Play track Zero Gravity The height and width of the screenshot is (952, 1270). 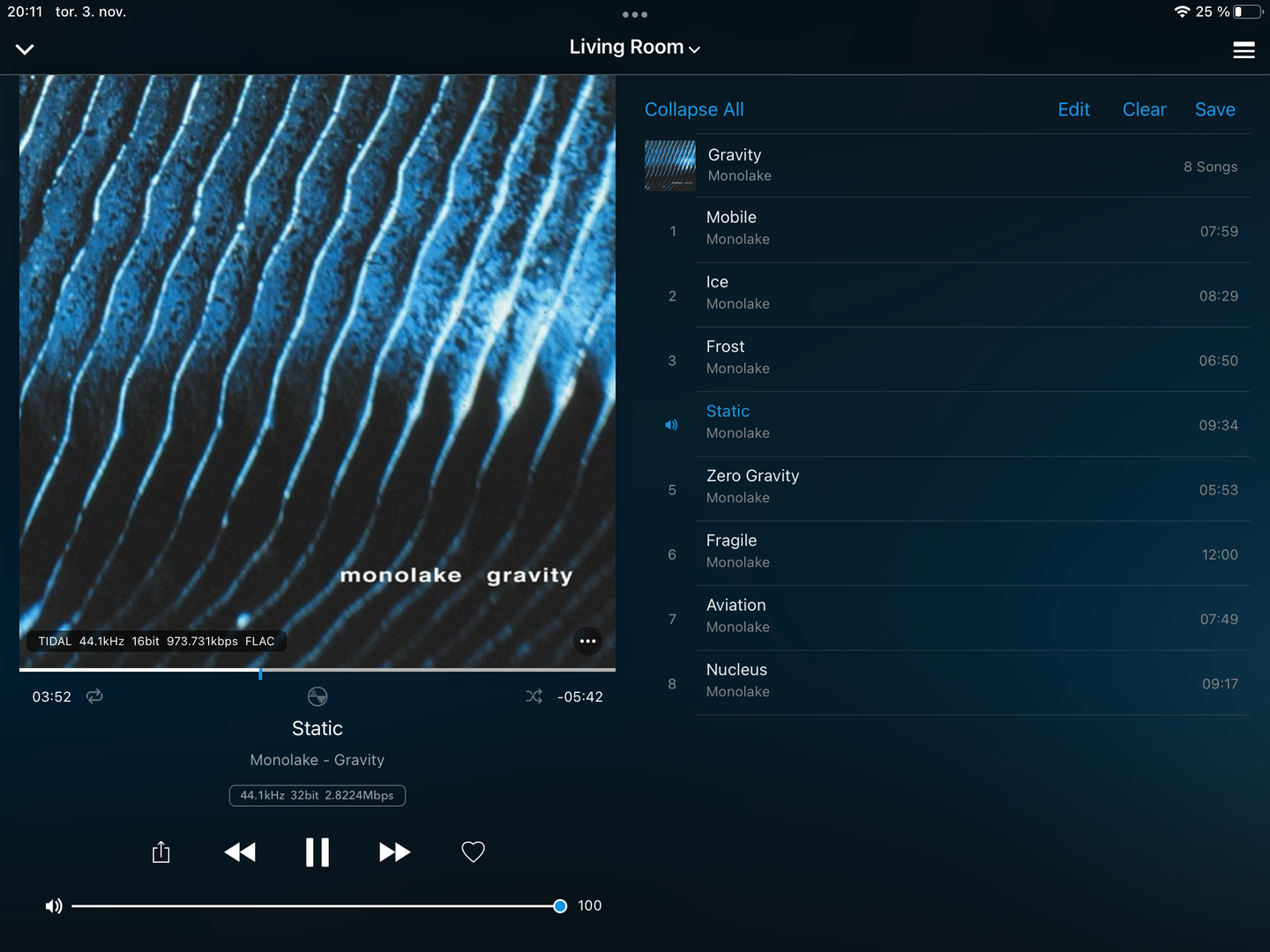pyautogui.click(x=947, y=489)
